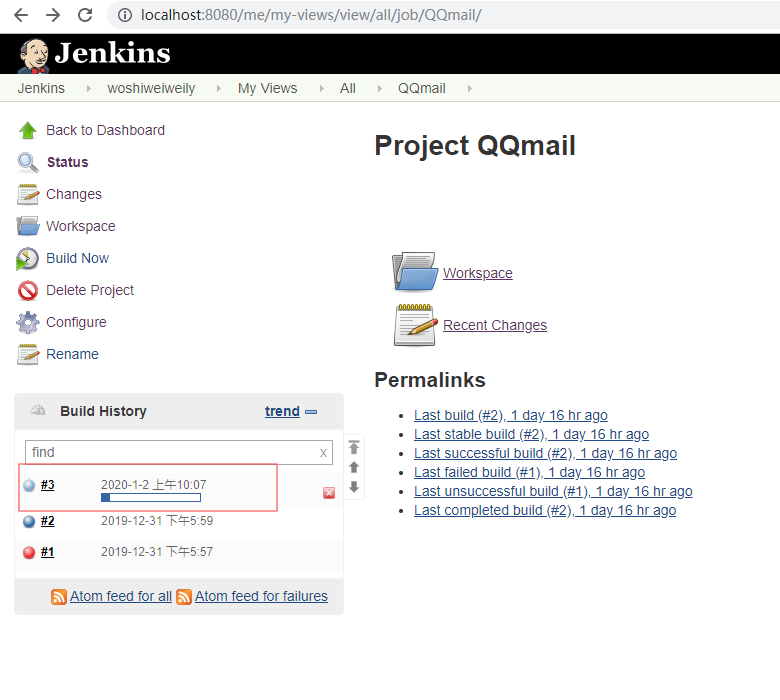Click the page-down arrow in build history

point(354,487)
